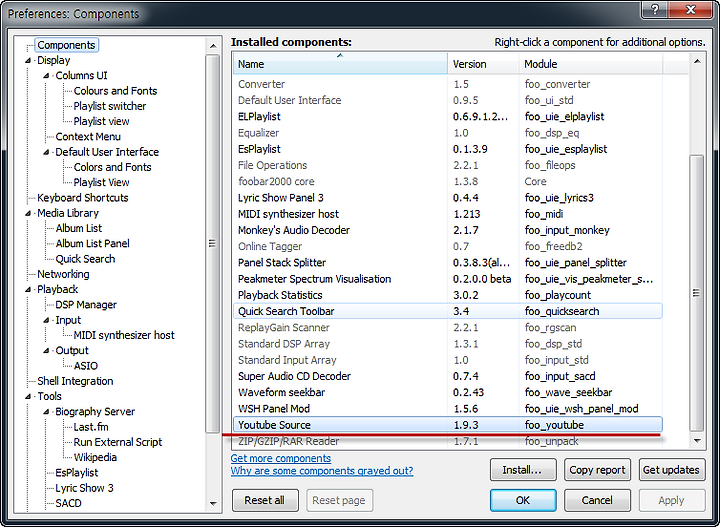720x527 pixels.
Task: Open Colours and Fonts under Columns UI
Action: 115,91
